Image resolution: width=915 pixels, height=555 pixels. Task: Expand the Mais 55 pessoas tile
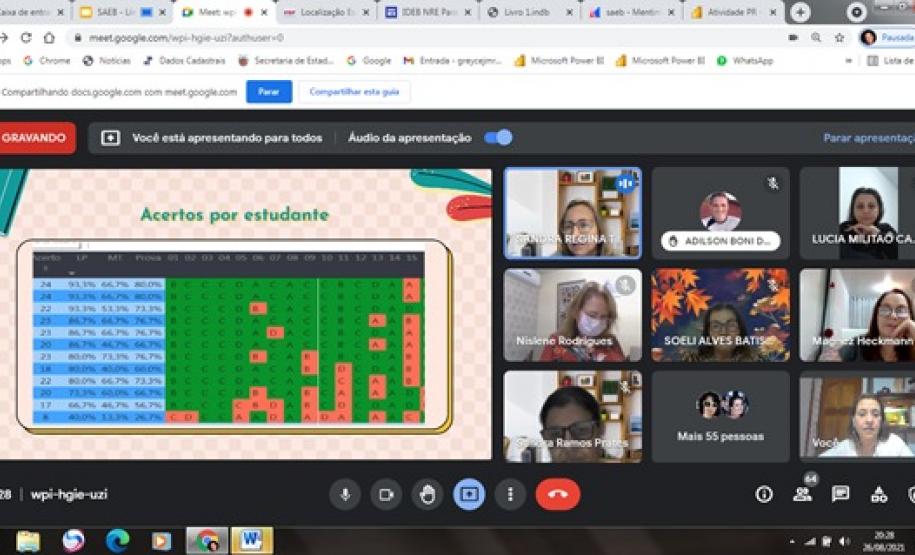click(720, 416)
